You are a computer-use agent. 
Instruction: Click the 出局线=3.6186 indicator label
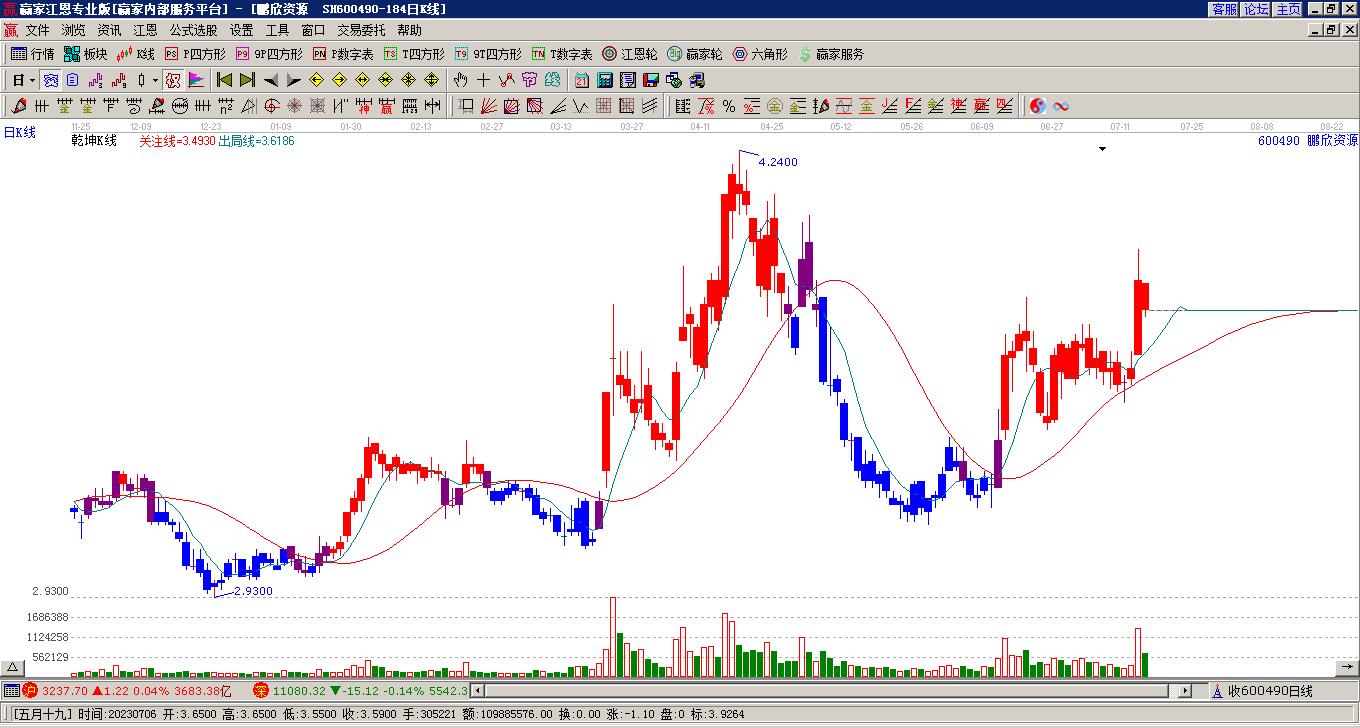click(256, 141)
